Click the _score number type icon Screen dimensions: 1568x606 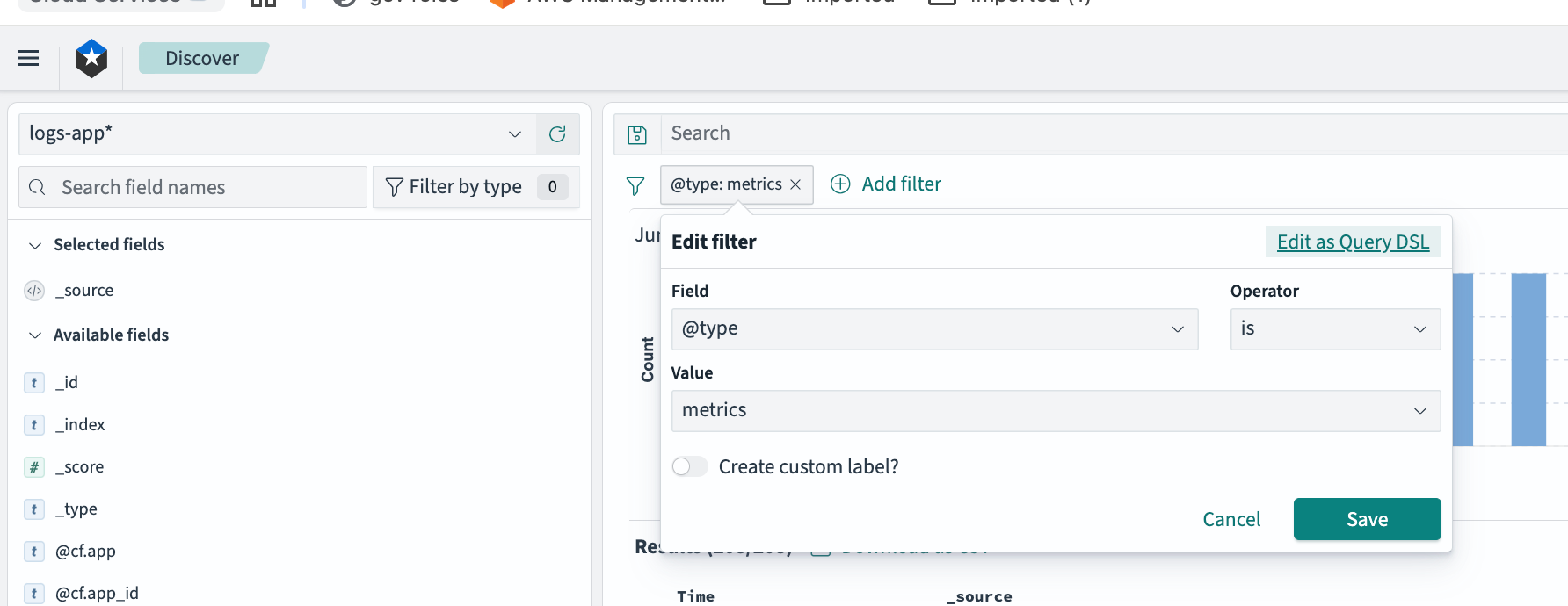tap(33, 466)
